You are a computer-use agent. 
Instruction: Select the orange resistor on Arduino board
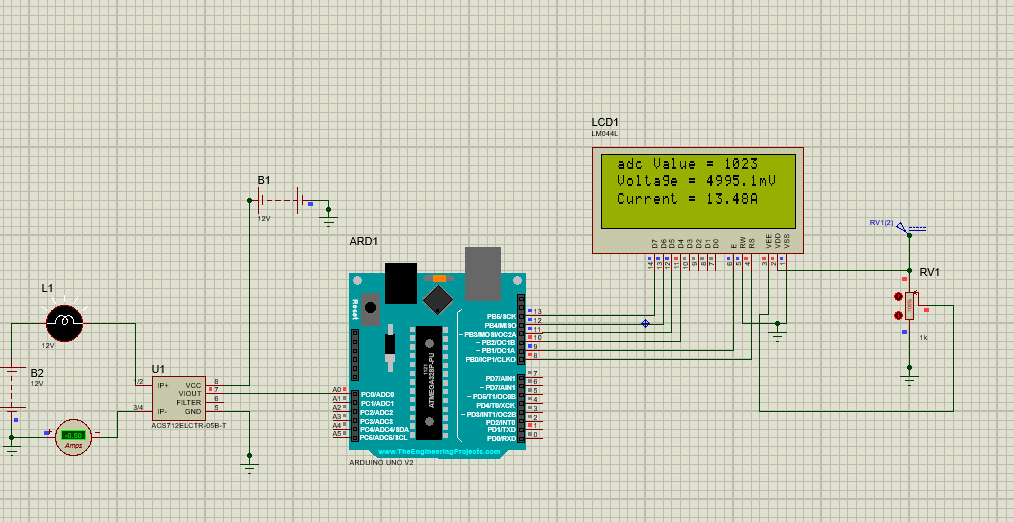click(439, 278)
